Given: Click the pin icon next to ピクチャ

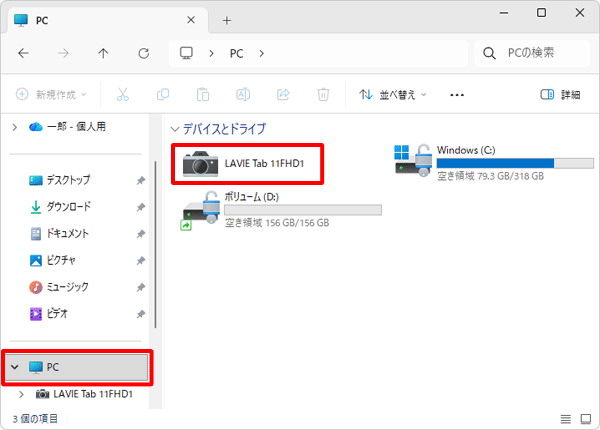Looking at the screenshot, I should (x=141, y=261).
